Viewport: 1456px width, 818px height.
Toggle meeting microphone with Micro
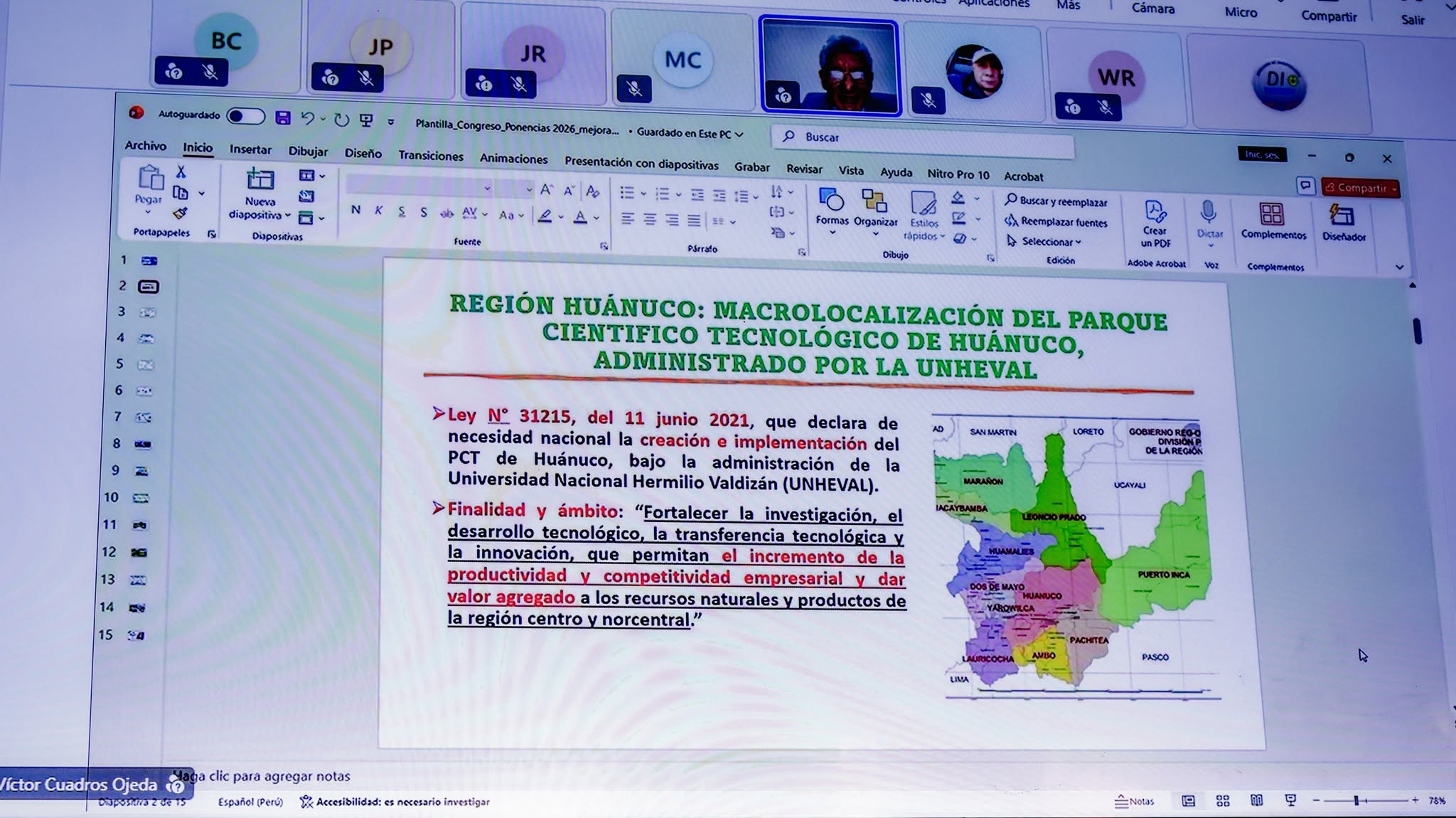[1241, 12]
